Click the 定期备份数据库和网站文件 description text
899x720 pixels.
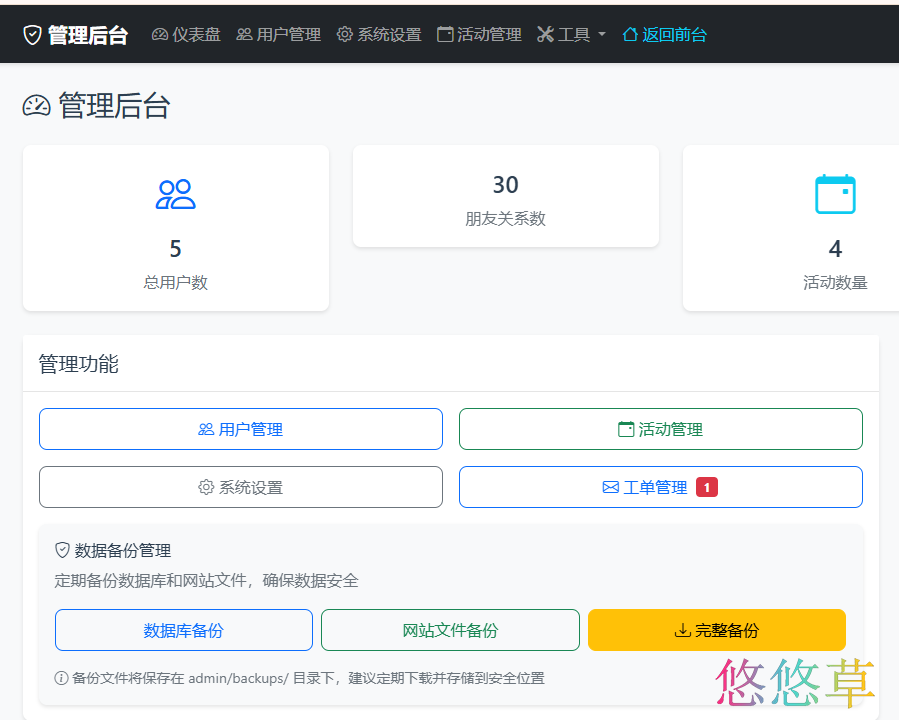pyautogui.click(x=206, y=581)
